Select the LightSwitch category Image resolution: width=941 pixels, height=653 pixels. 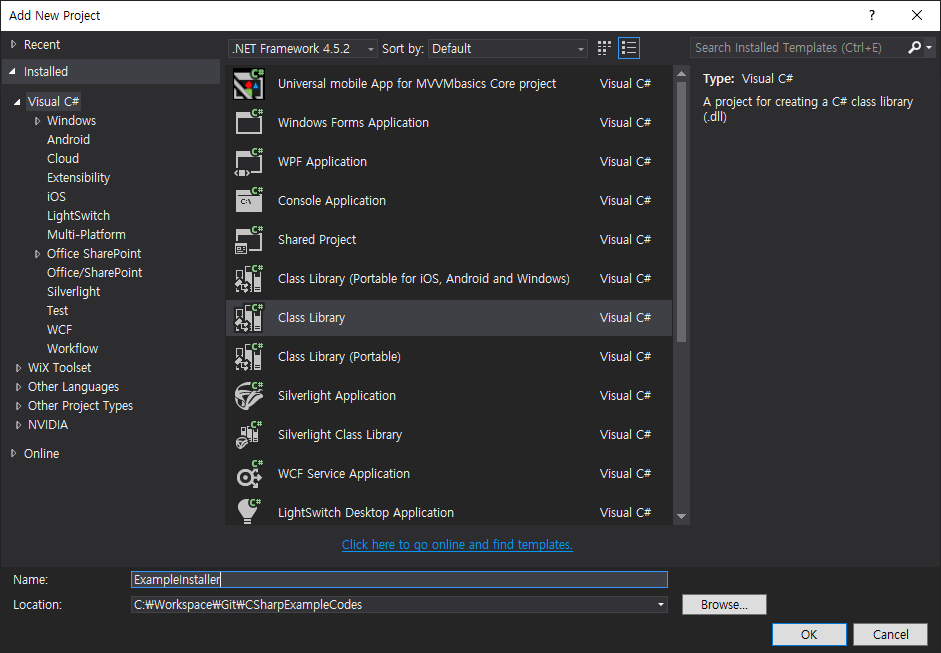click(x=79, y=215)
